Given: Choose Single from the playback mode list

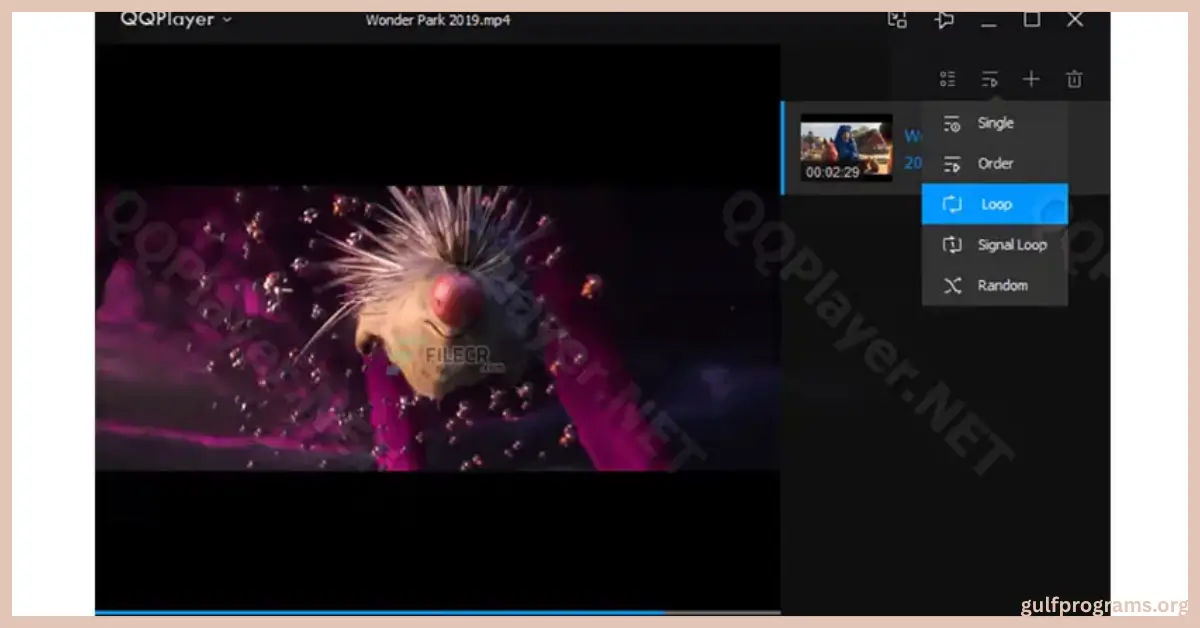Looking at the screenshot, I should pyautogui.click(x=995, y=122).
